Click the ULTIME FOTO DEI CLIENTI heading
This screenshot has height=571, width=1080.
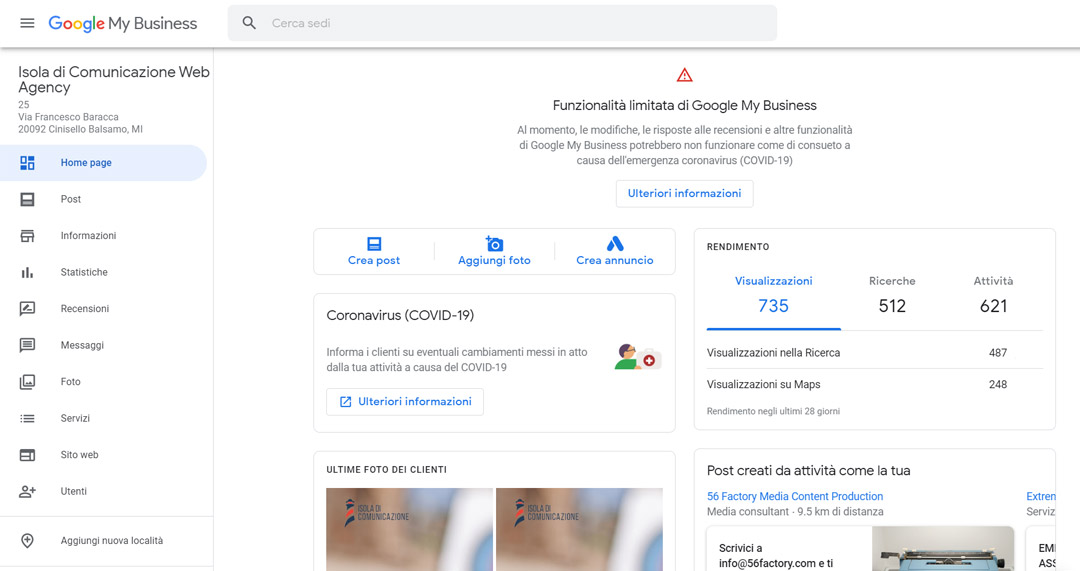pos(386,470)
